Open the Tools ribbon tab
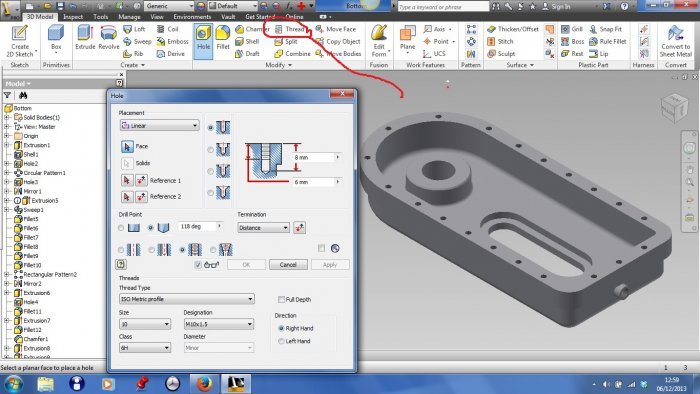700x394 pixels. point(100,17)
